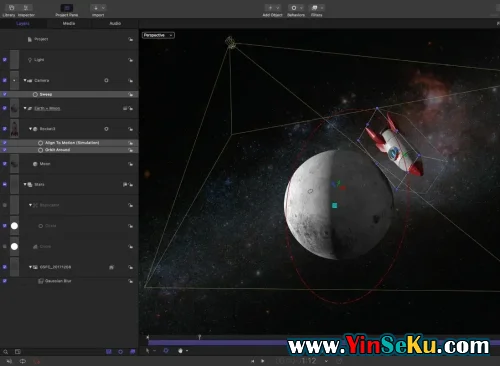The image size is (500, 366).
Task: Collapse the Stars group triangle
Action: click(25, 184)
